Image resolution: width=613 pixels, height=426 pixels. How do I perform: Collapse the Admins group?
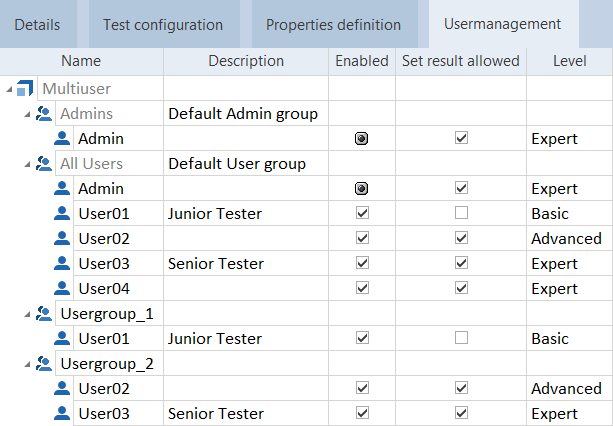(x=27, y=115)
